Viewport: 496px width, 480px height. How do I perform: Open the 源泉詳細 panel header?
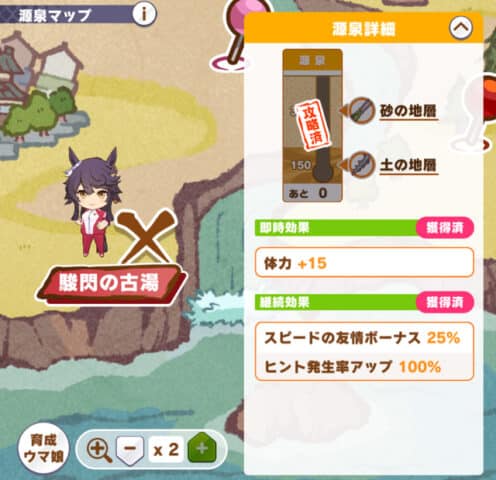pos(363,28)
